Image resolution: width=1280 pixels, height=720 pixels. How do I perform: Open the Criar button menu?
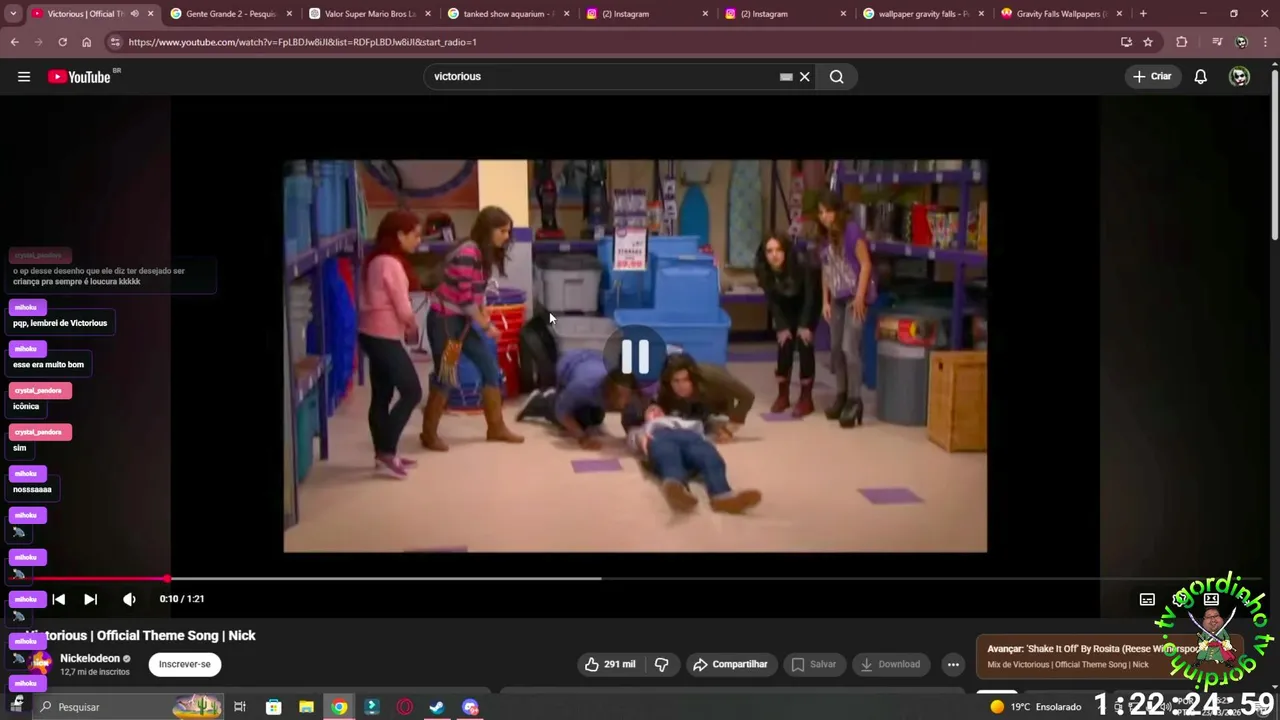(x=1152, y=76)
